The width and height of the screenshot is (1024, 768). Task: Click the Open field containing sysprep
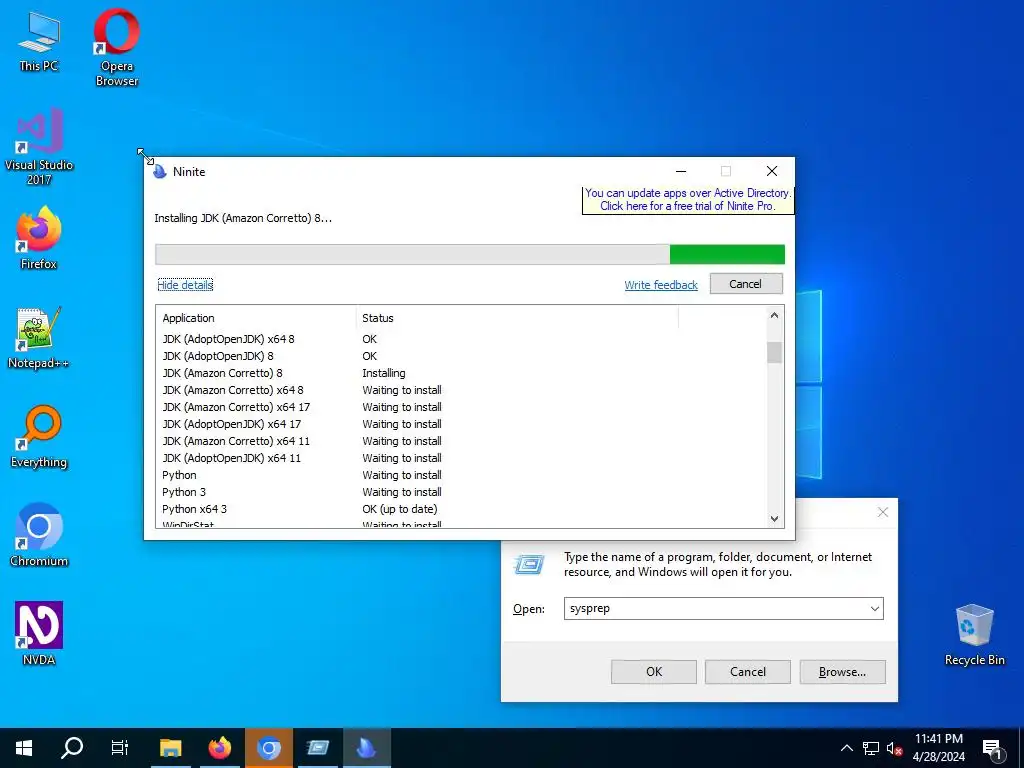[724, 609]
